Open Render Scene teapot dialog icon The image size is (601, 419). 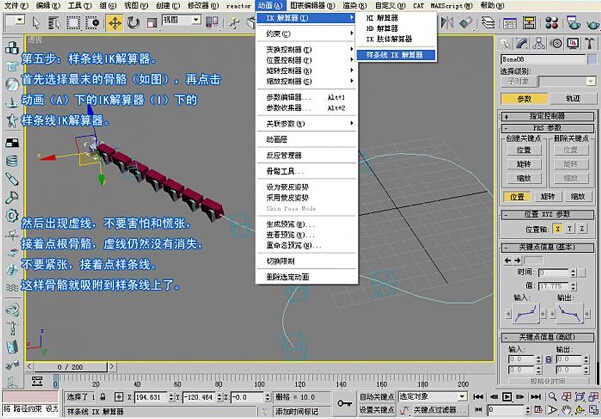pyautogui.click(x=573, y=23)
